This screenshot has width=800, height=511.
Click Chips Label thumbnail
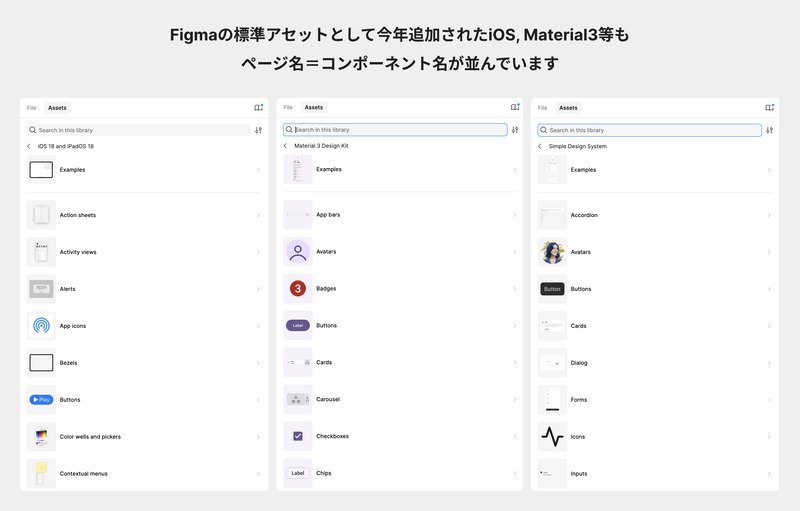click(x=298, y=473)
